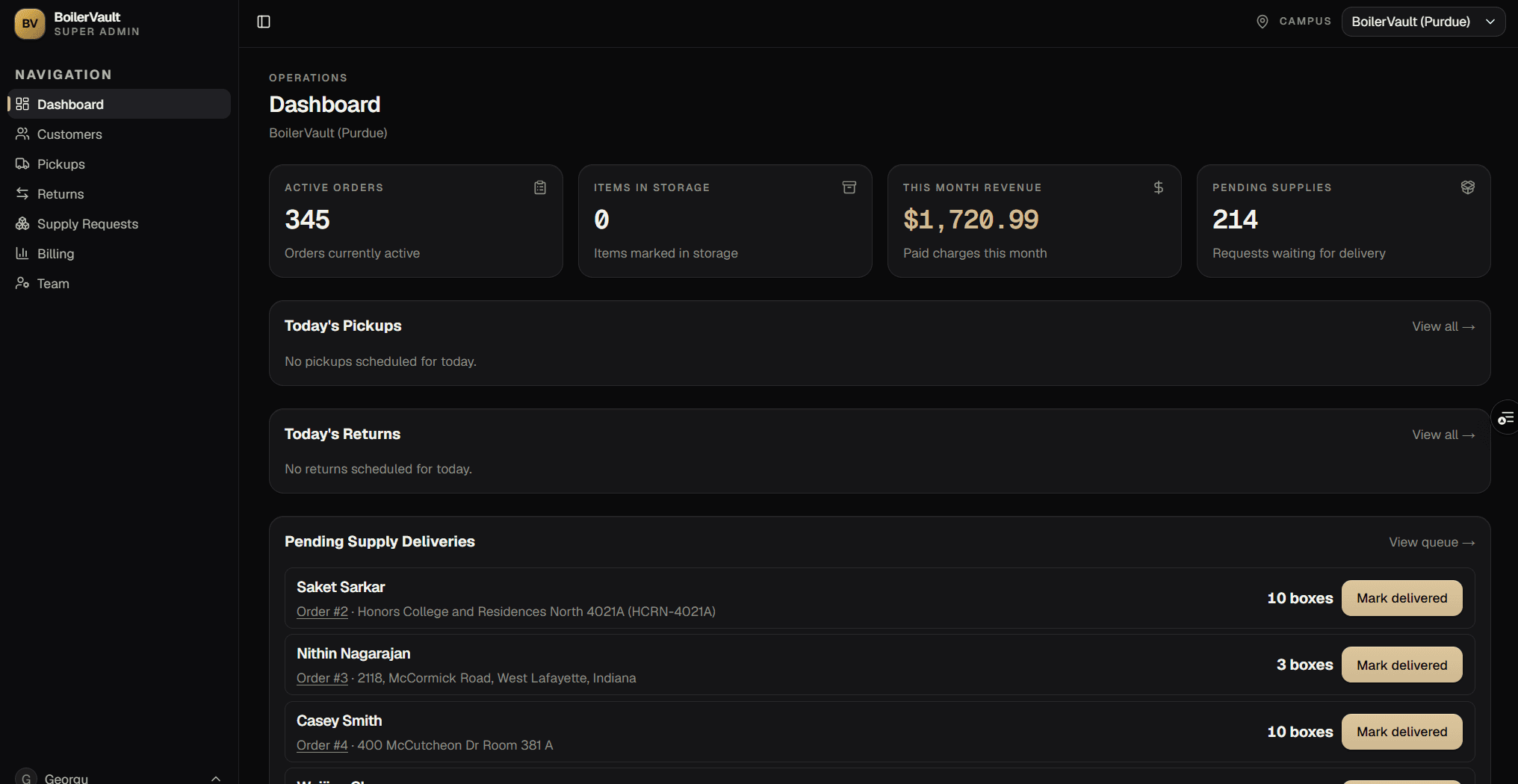This screenshot has width=1518, height=784.
Task: Mark Nithin Nagarajan's order delivered
Action: click(x=1401, y=665)
